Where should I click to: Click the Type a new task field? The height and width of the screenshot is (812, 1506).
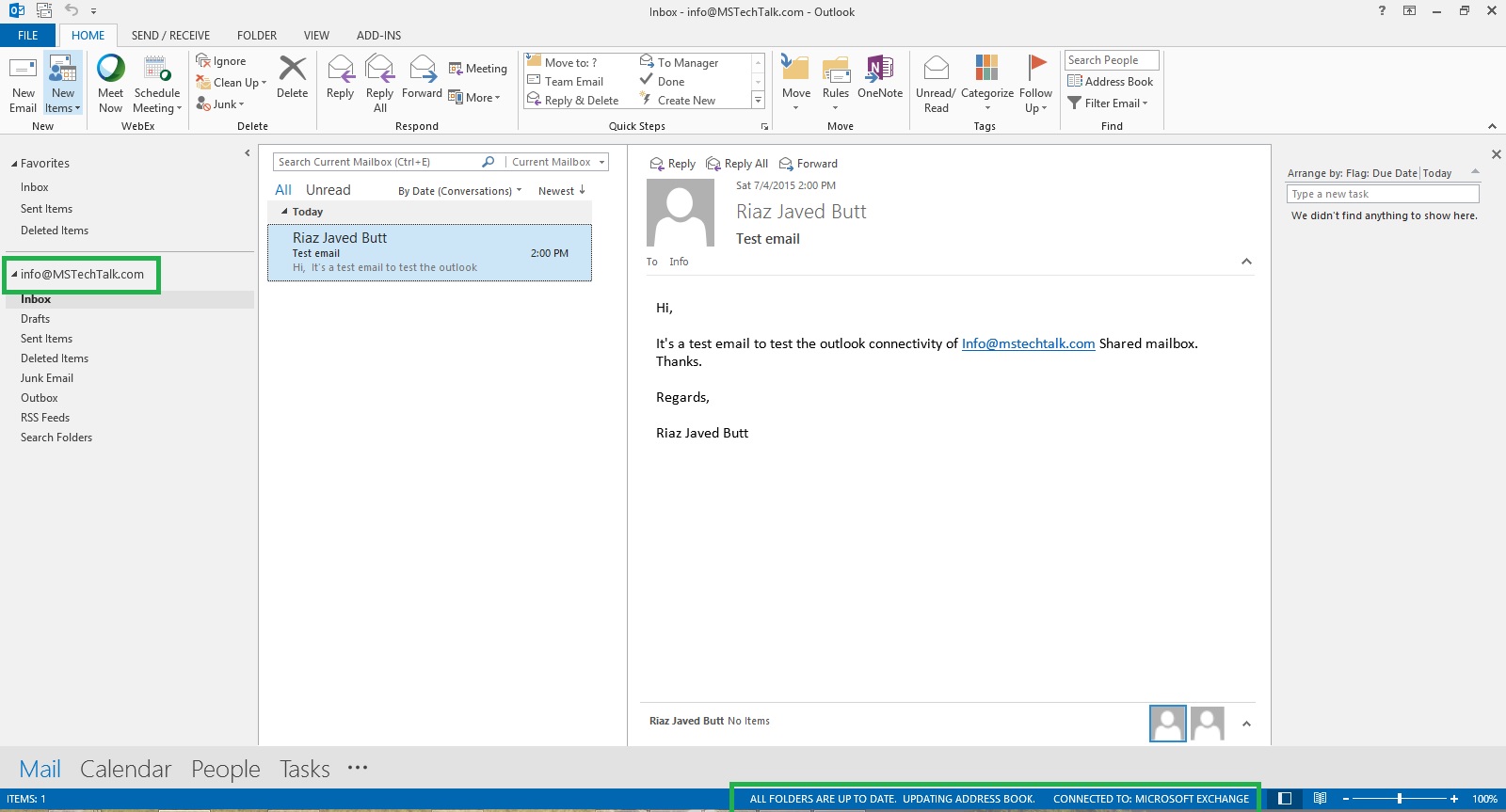click(1383, 194)
